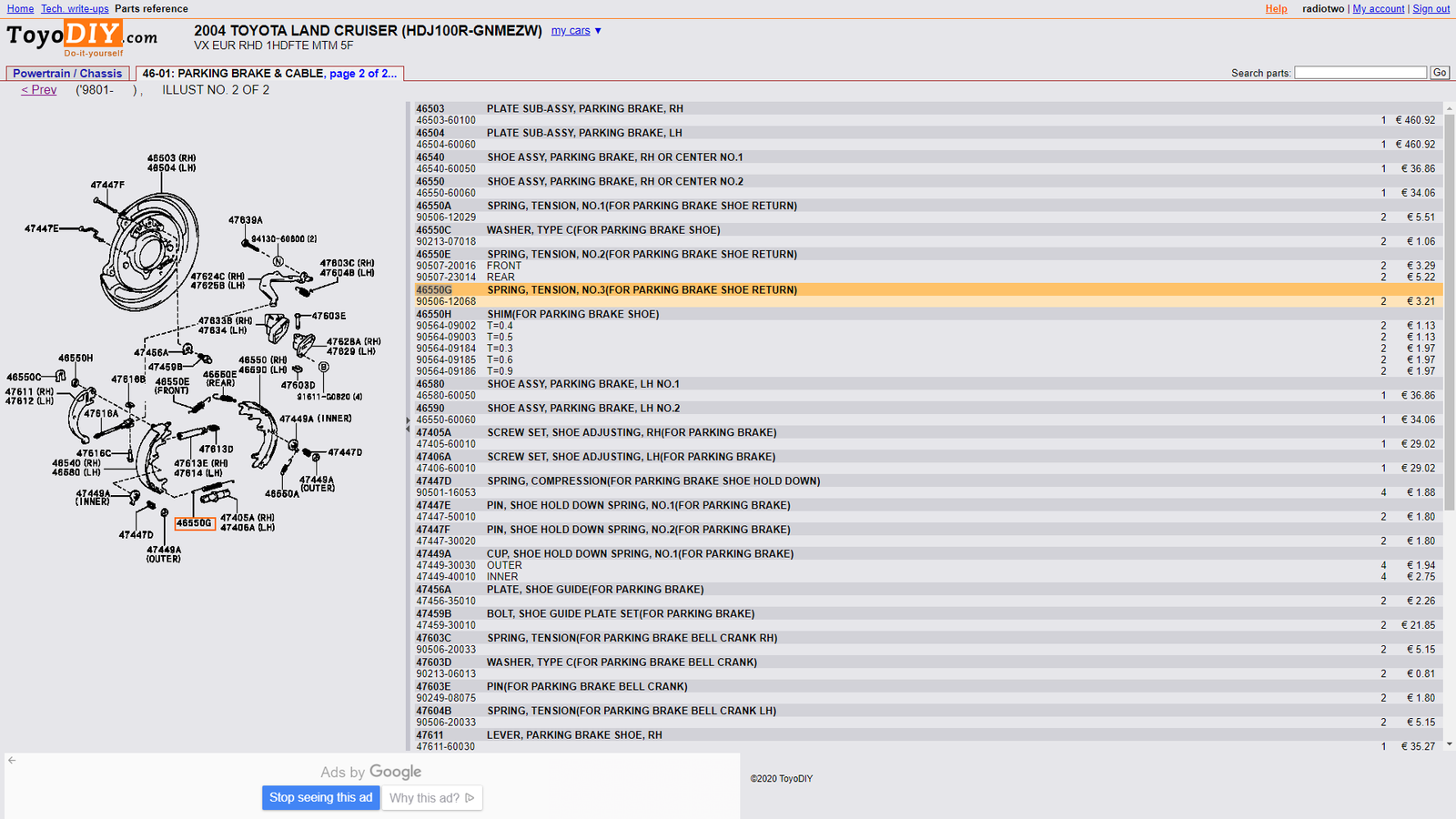Viewport: 1456px width, 819px height.
Task: Click the Go search button
Action: (x=1440, y=73)
